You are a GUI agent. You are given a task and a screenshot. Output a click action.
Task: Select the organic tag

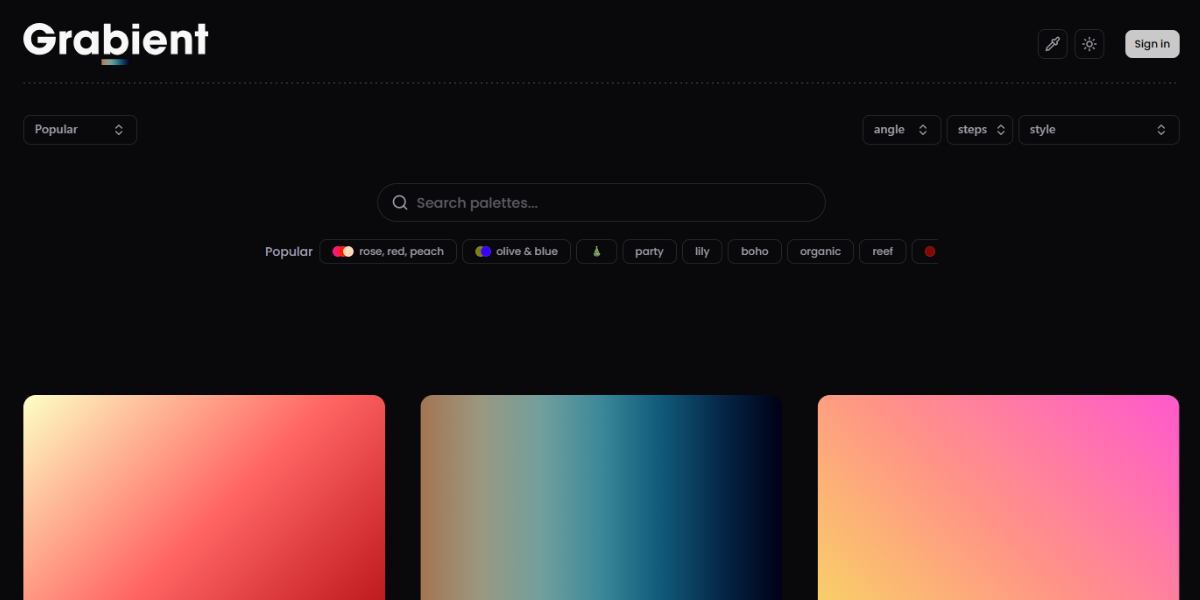coord(820,252)
